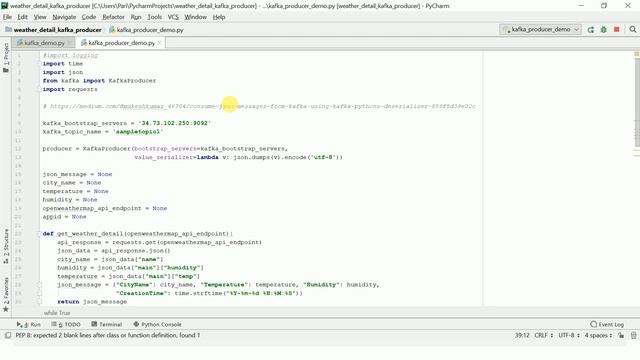640x360 pixels.
Task: Open the Help menu
Action: tap(219, 17)
